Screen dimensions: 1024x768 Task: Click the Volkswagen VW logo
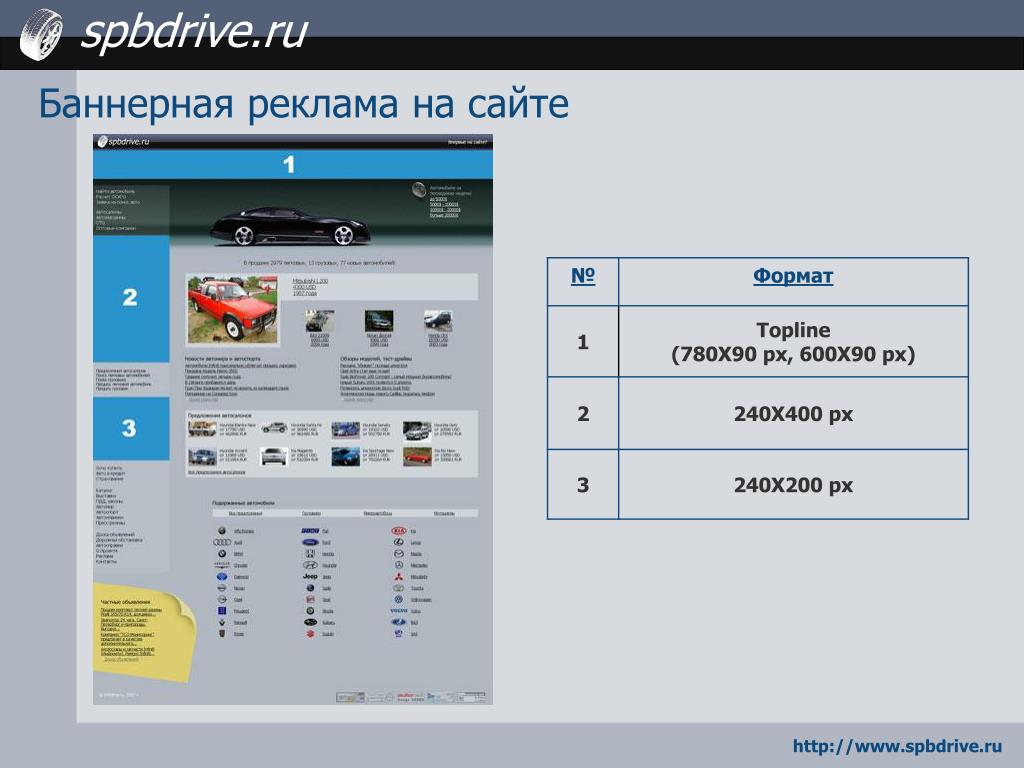click(398, 600)
